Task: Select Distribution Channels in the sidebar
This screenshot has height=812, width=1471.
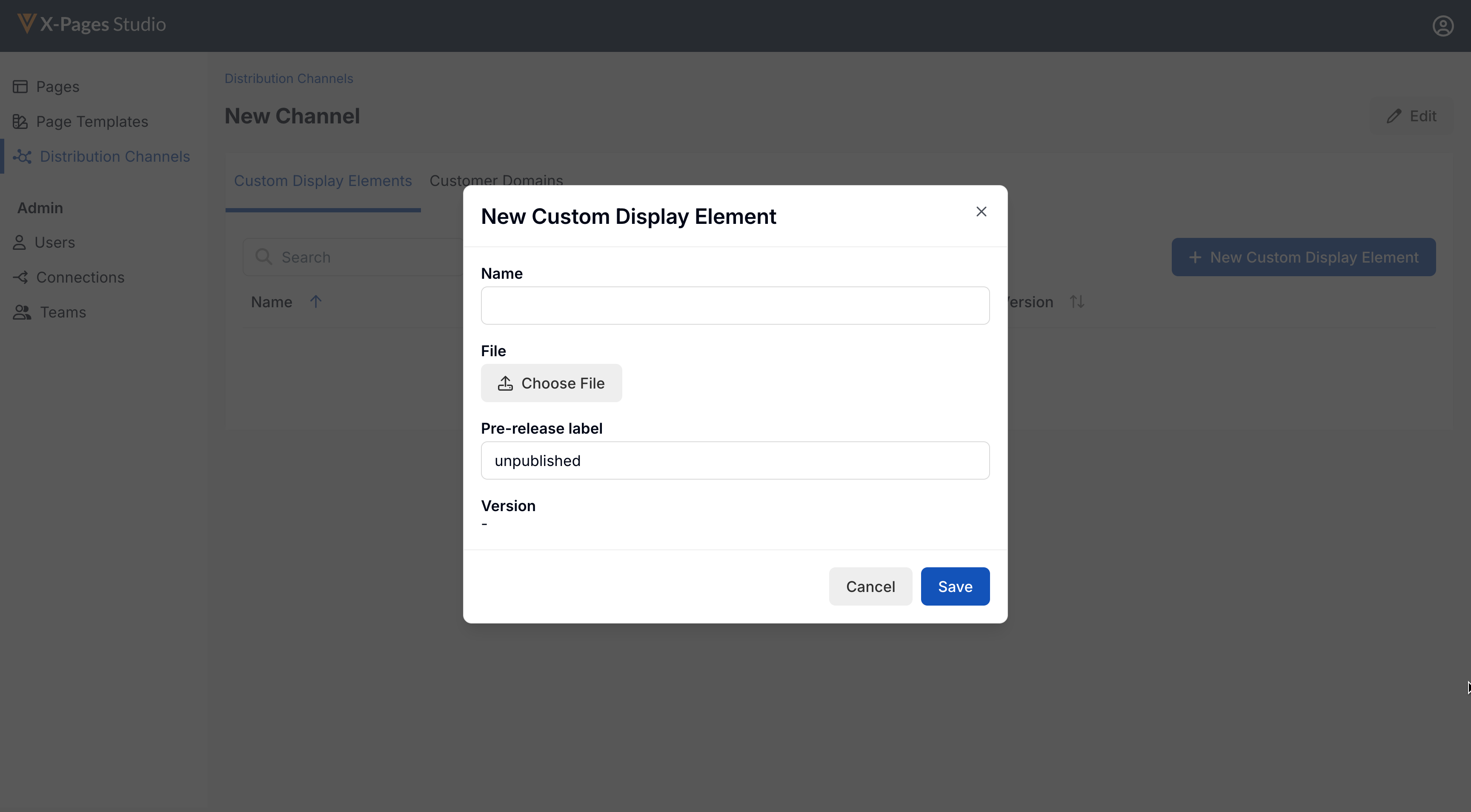Action: 114,157
